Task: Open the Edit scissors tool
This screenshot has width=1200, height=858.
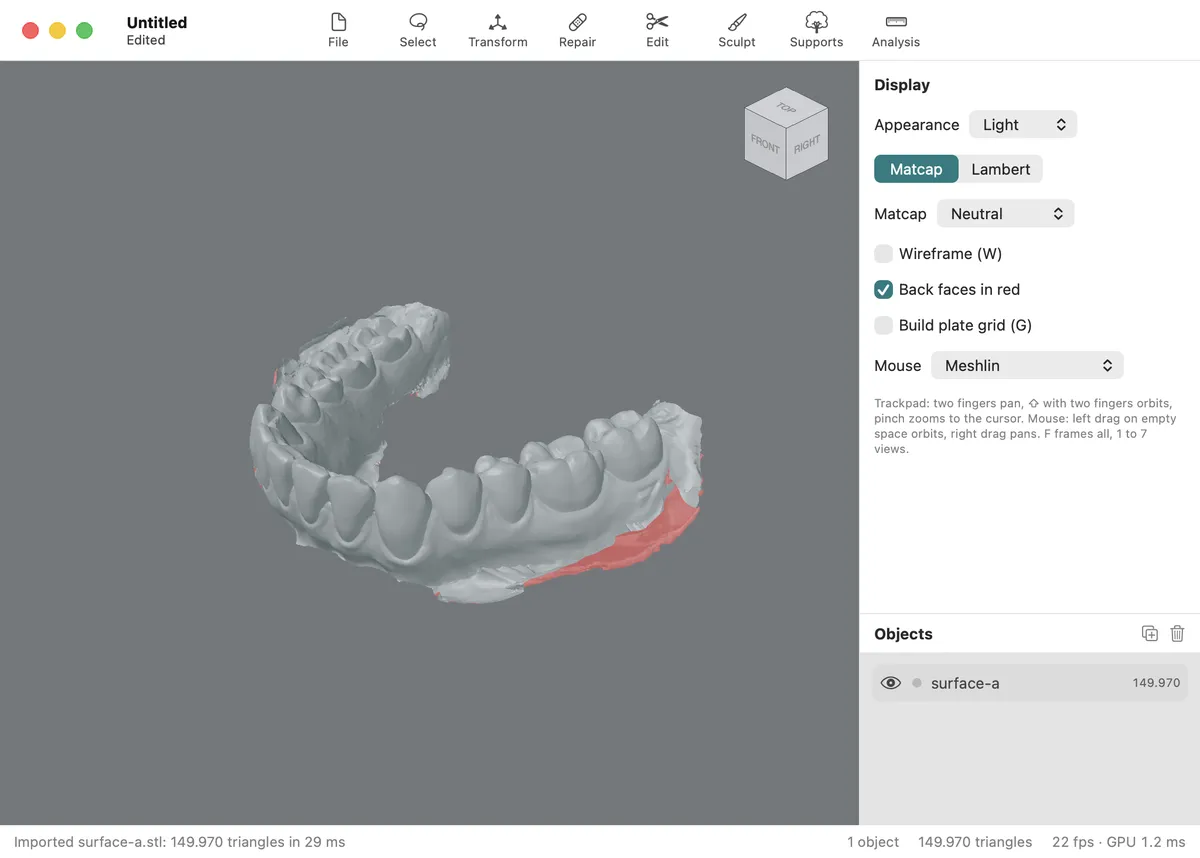Action: [657, 30]
